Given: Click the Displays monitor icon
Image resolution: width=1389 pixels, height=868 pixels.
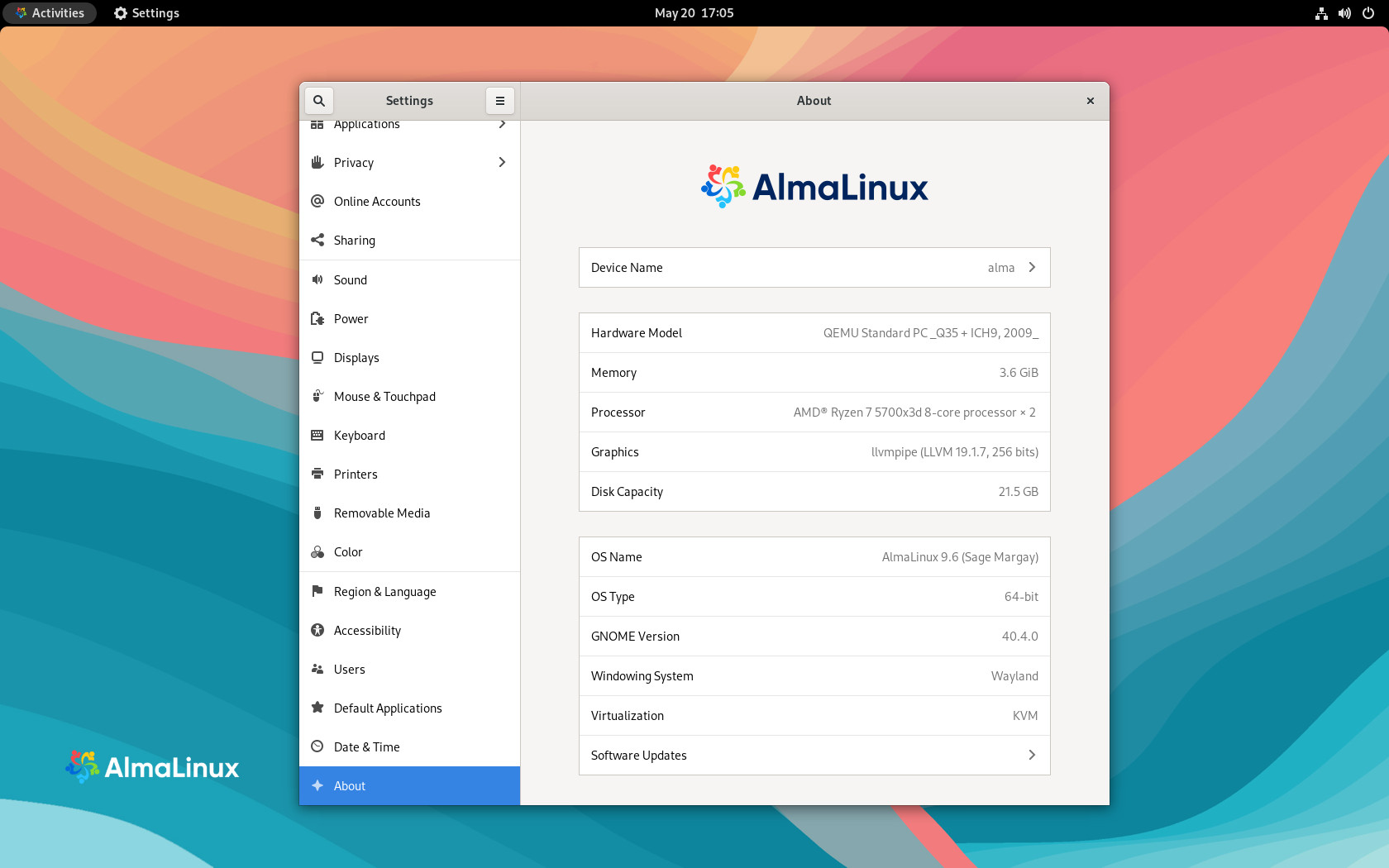Looking at the screenshot, I should pos(317,357).
